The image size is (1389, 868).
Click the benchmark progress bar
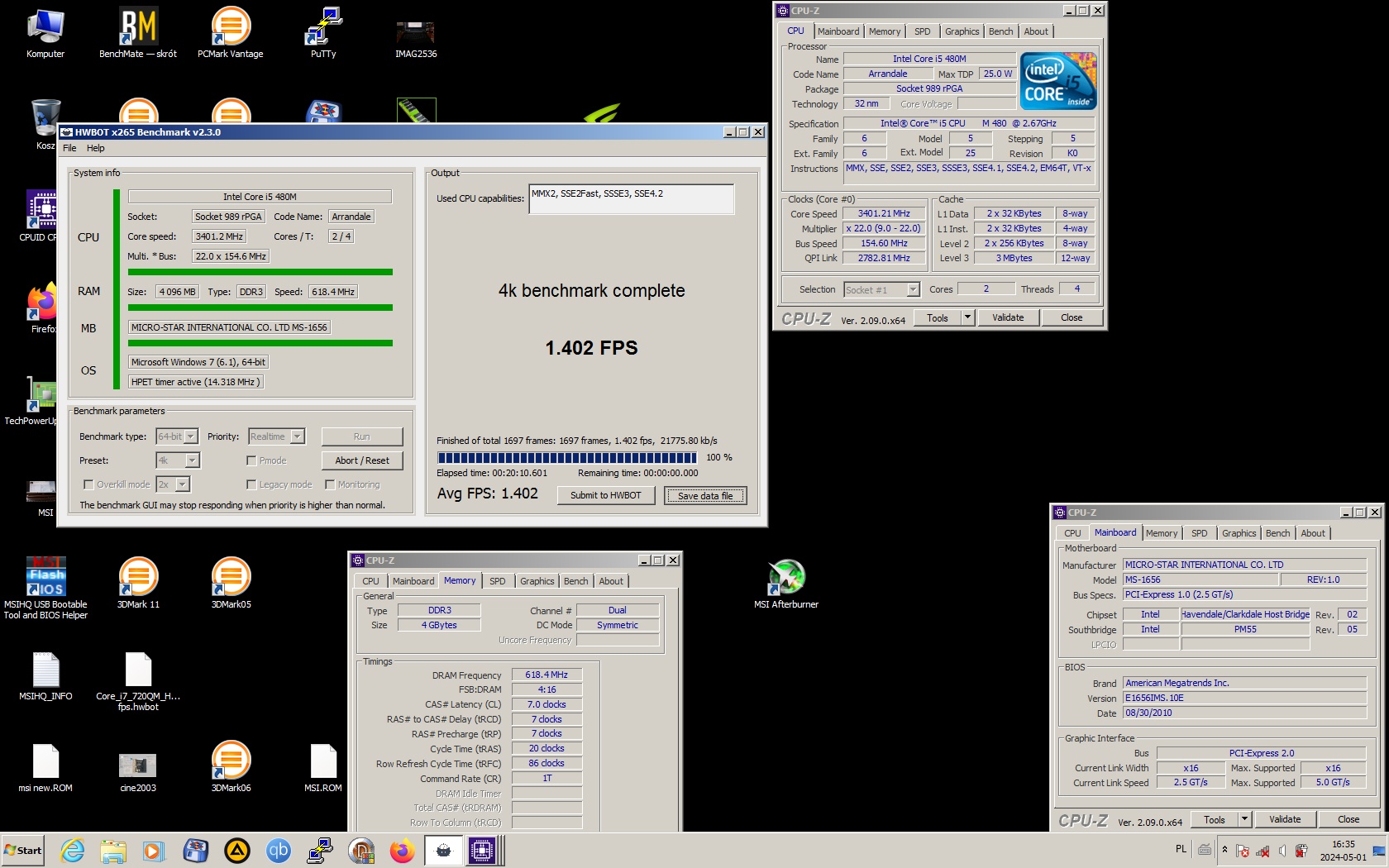point(567,457)
